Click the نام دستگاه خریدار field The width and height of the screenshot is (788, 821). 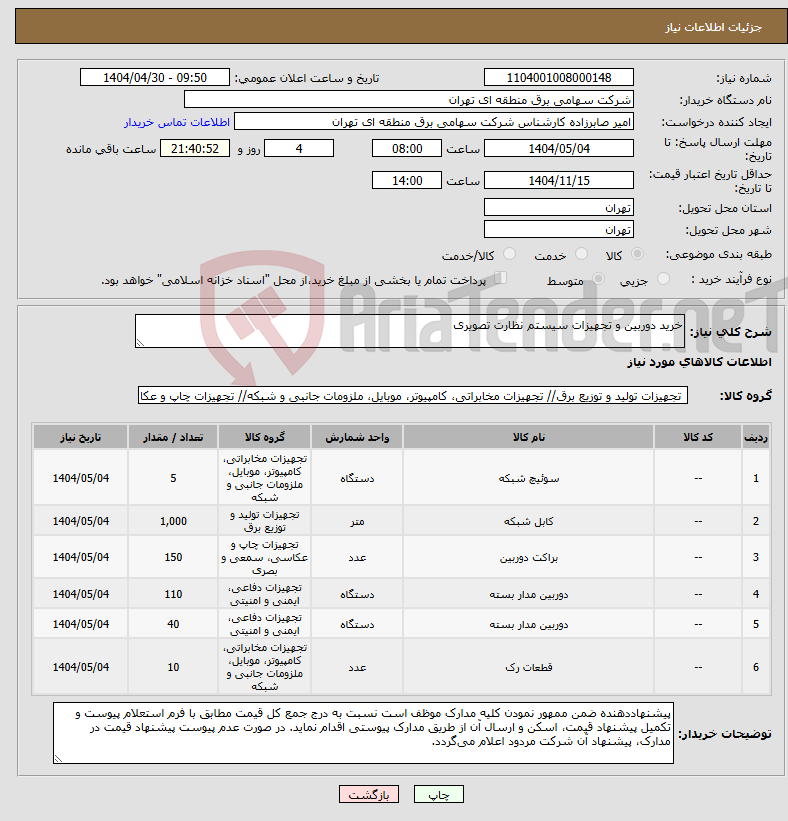coord(409,99)
